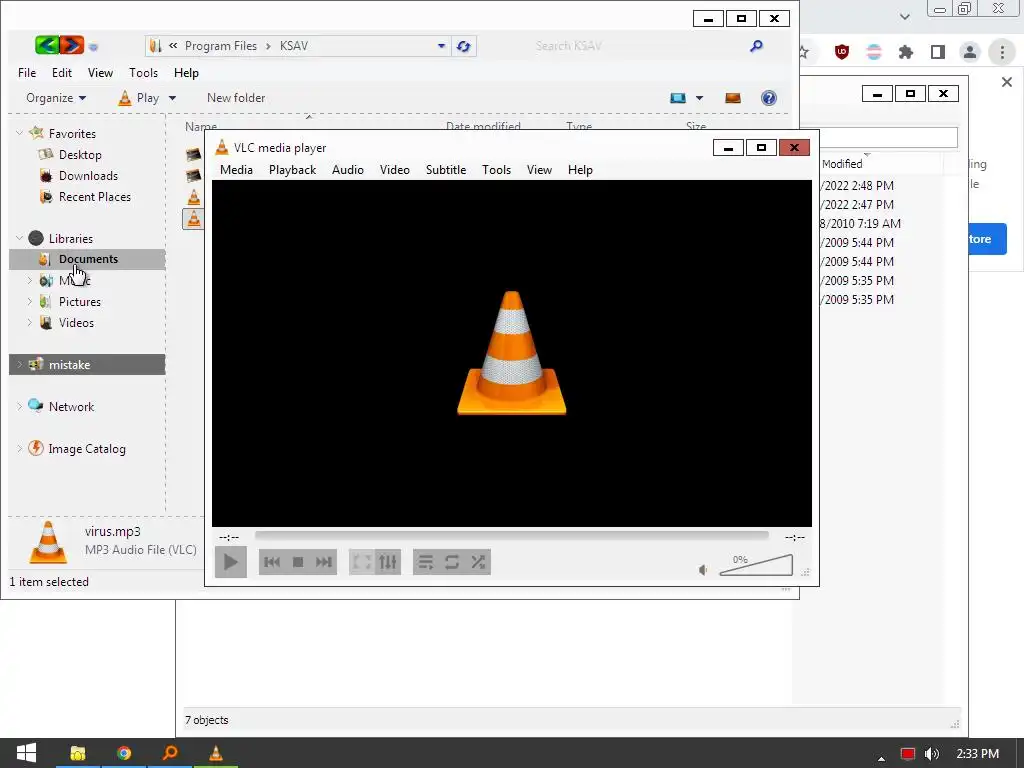Select Documents library

(x=87, y=259)
